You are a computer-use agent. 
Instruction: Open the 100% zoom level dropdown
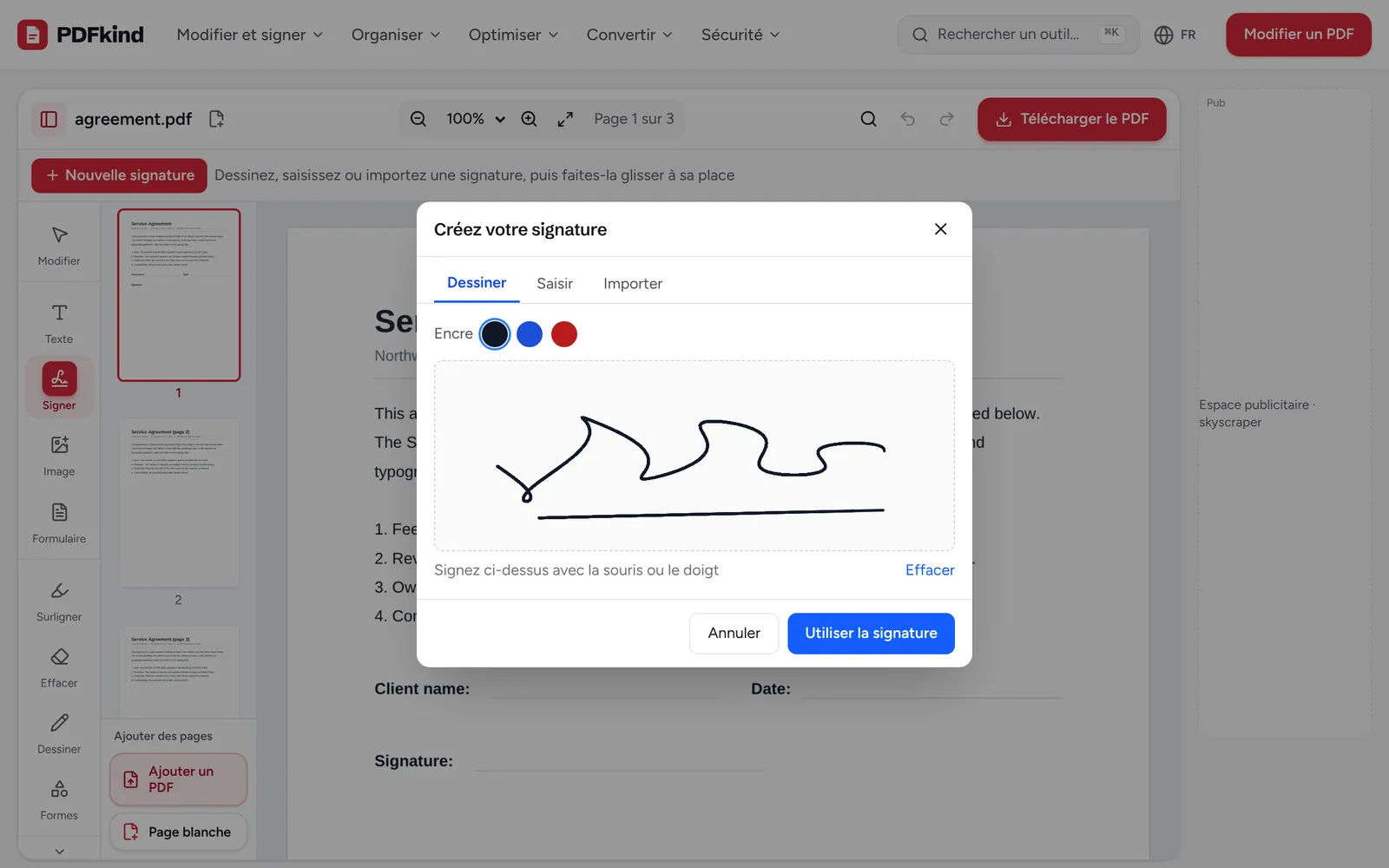476,119
